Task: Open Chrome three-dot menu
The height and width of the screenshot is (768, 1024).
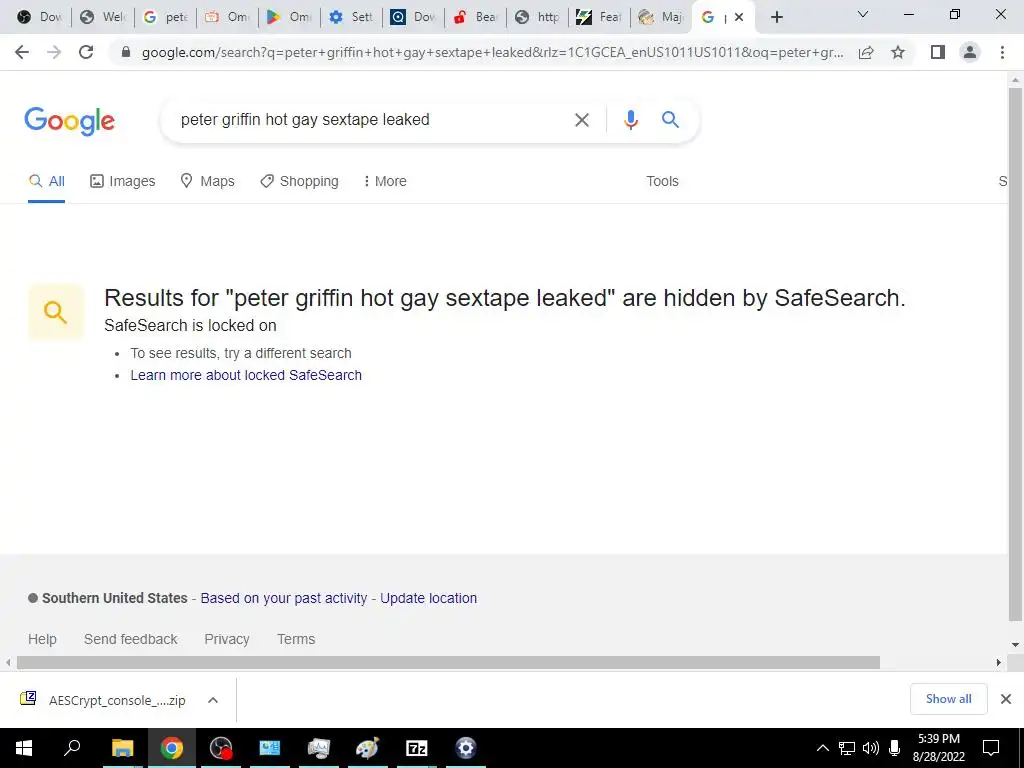Action: click(1002, 52)
